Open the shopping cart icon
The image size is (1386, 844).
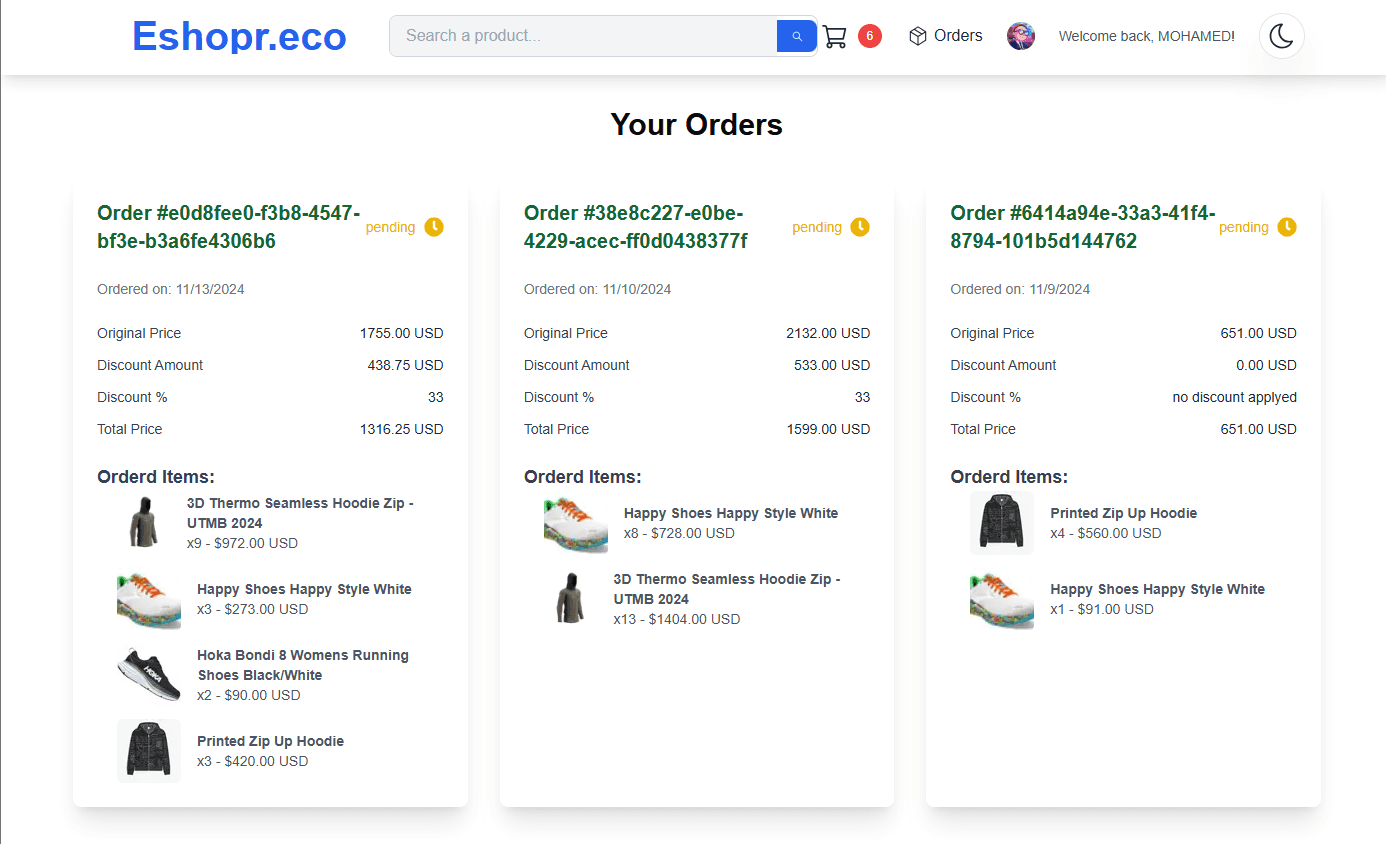click(837, 35)
